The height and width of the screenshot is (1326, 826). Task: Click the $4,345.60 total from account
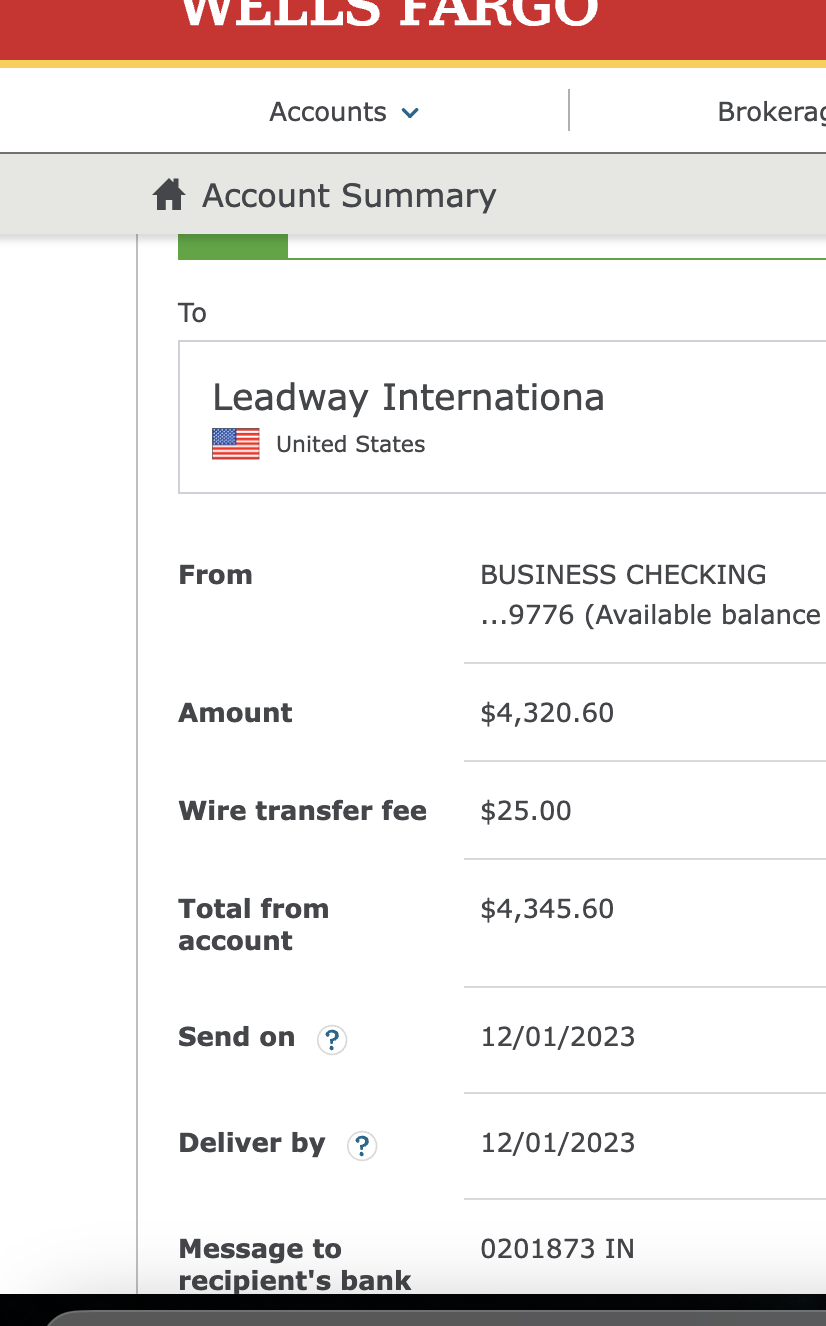pyautogui.click(x=547, y=909)
